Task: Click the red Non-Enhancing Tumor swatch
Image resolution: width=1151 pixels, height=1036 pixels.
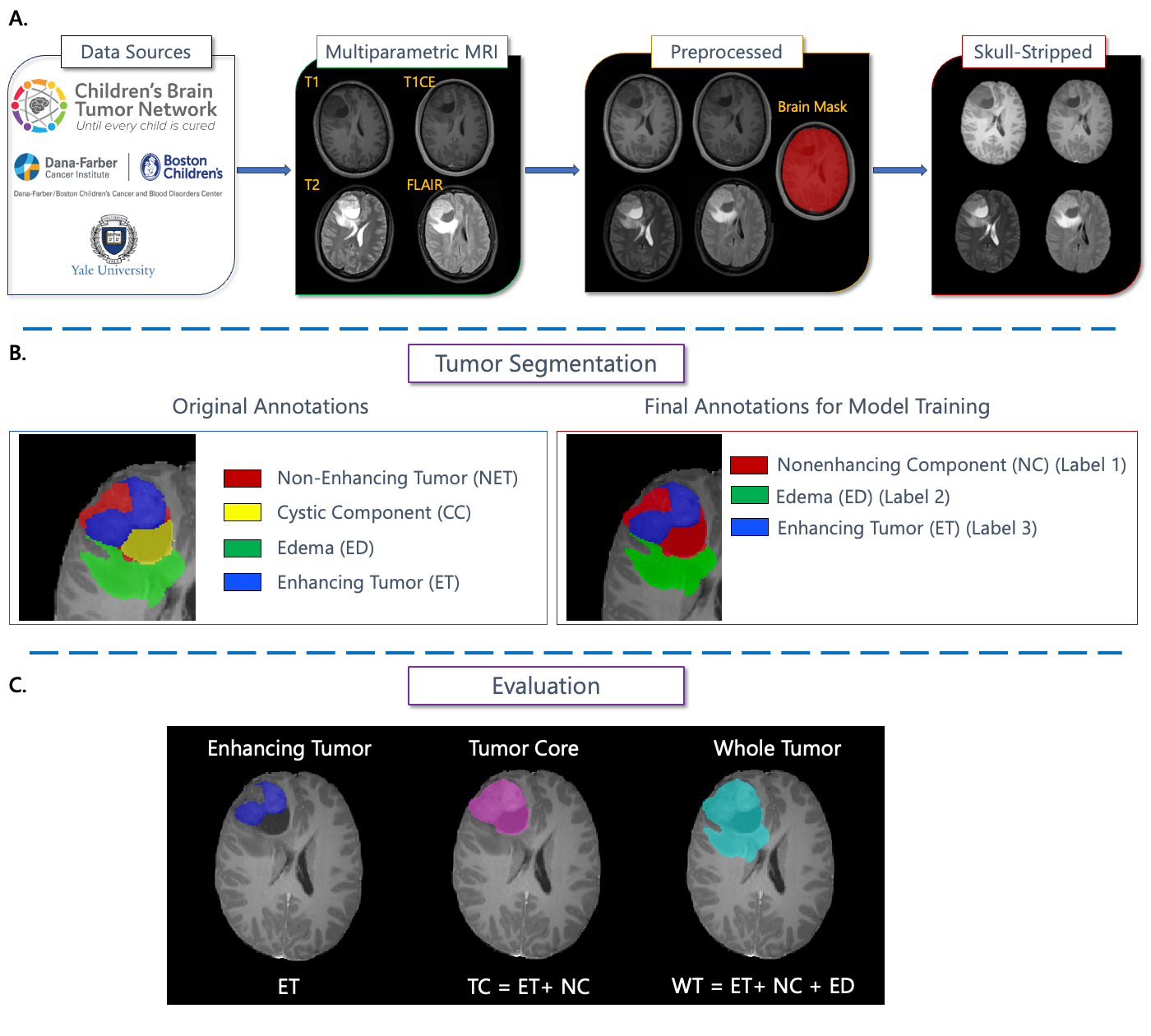Action: [x=243, y=479]
